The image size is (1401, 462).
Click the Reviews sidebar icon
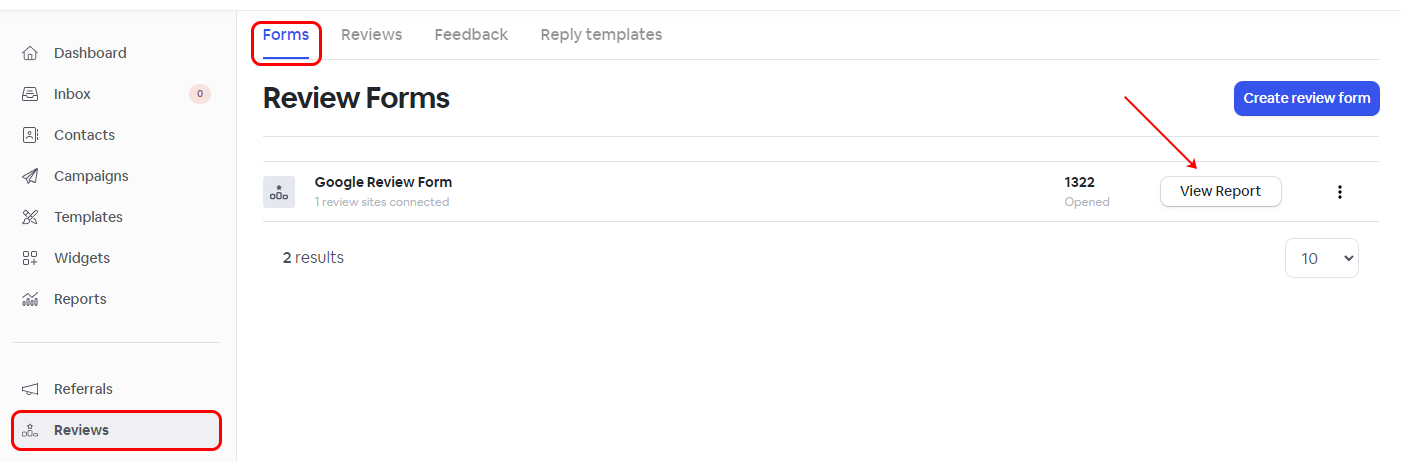tap(30, 430)
